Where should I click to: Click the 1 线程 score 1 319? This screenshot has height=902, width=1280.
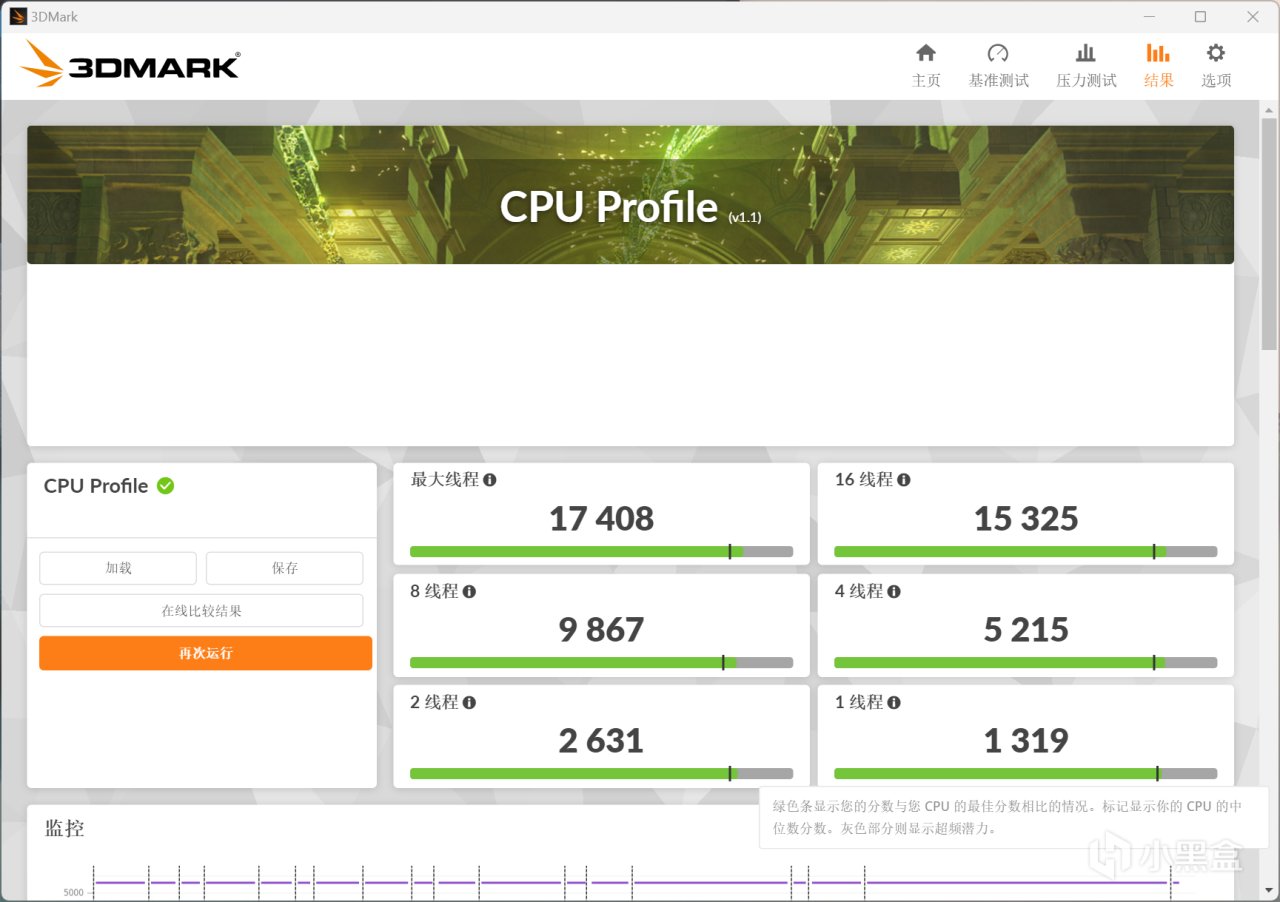tap(1026, 741)
